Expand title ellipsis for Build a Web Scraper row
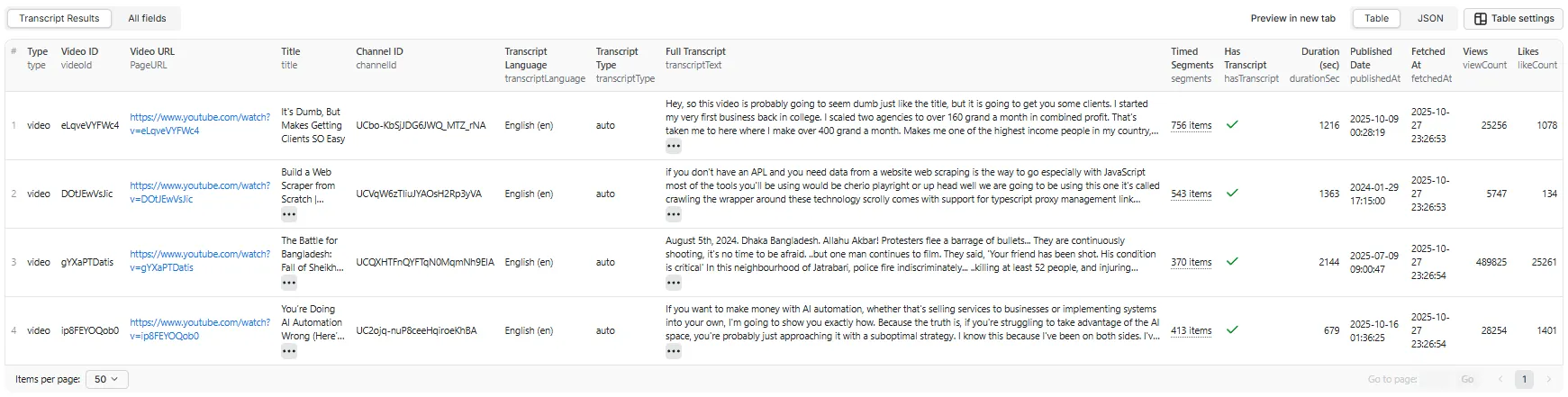1568x397 pixels. pyautogui.click(x=288, y=214)
